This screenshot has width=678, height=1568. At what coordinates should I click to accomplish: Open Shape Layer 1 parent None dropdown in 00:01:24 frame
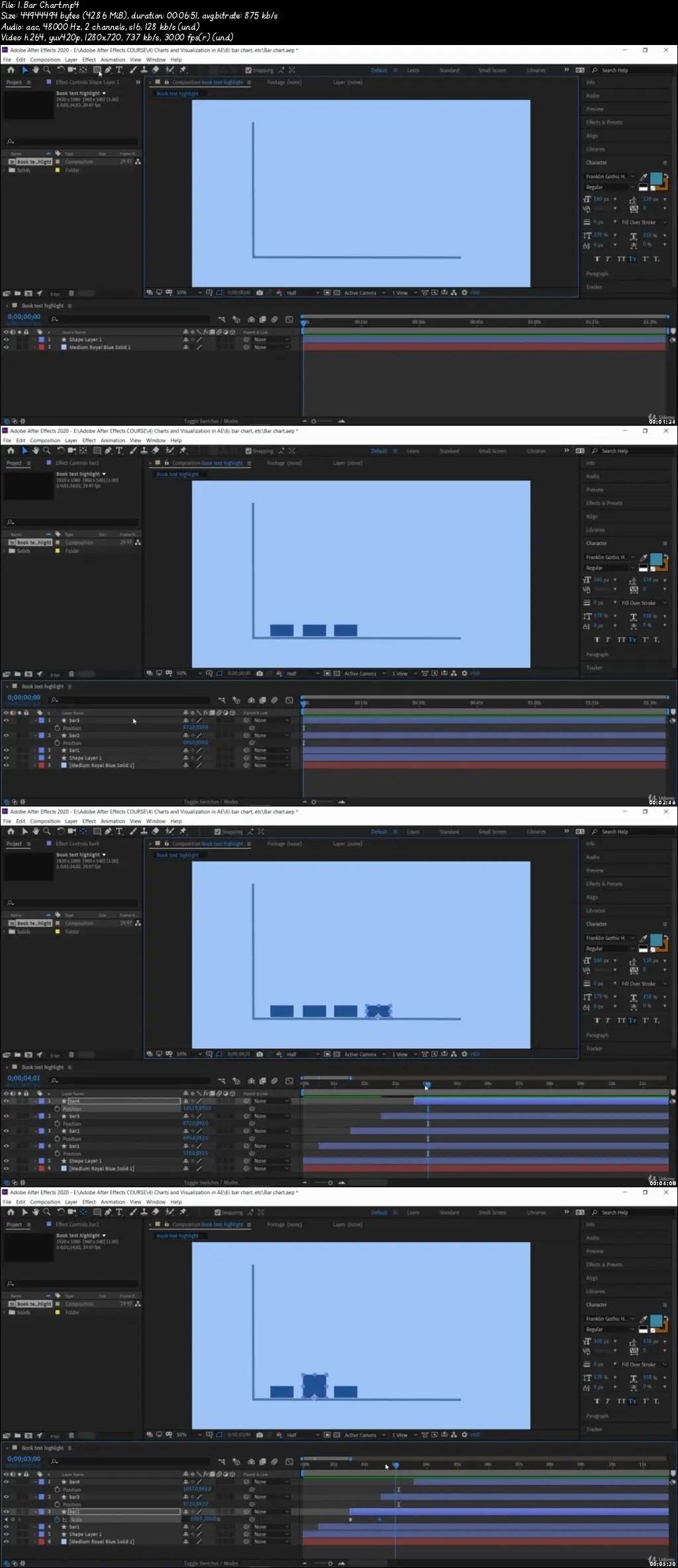coord(271,340)
